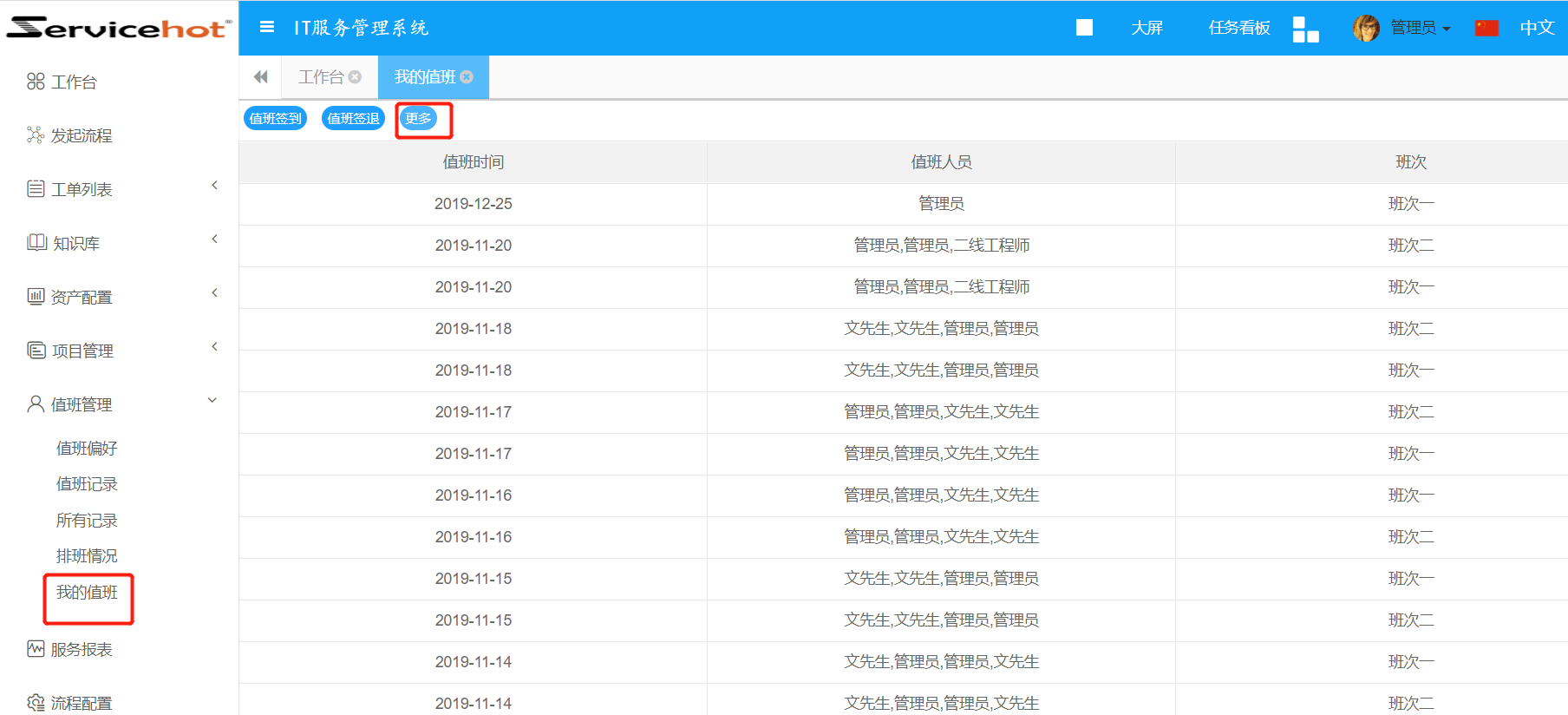Switch to the 工作台 tab
Viewport: 1568px width, 715px height.
point(321,77)
